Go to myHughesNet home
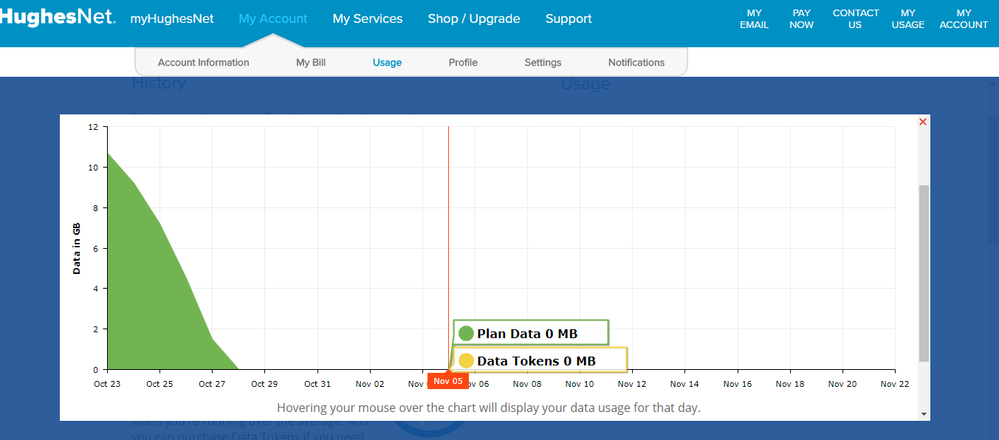This screenshot has height=440, width=999. tap(172, 19)
